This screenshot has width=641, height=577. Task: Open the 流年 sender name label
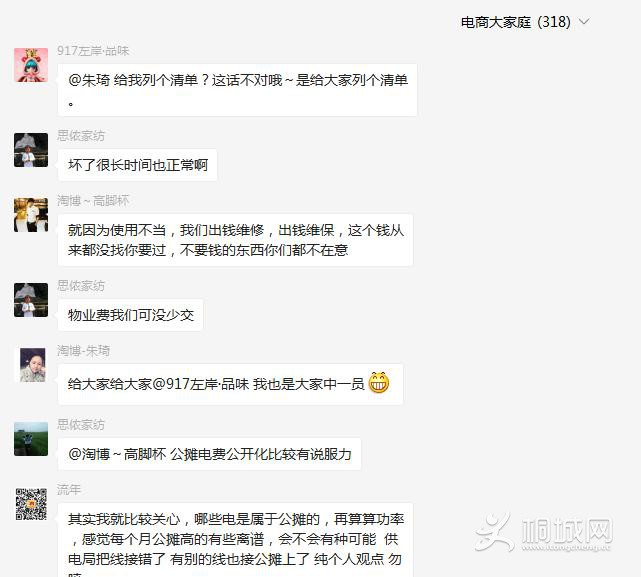69,489
